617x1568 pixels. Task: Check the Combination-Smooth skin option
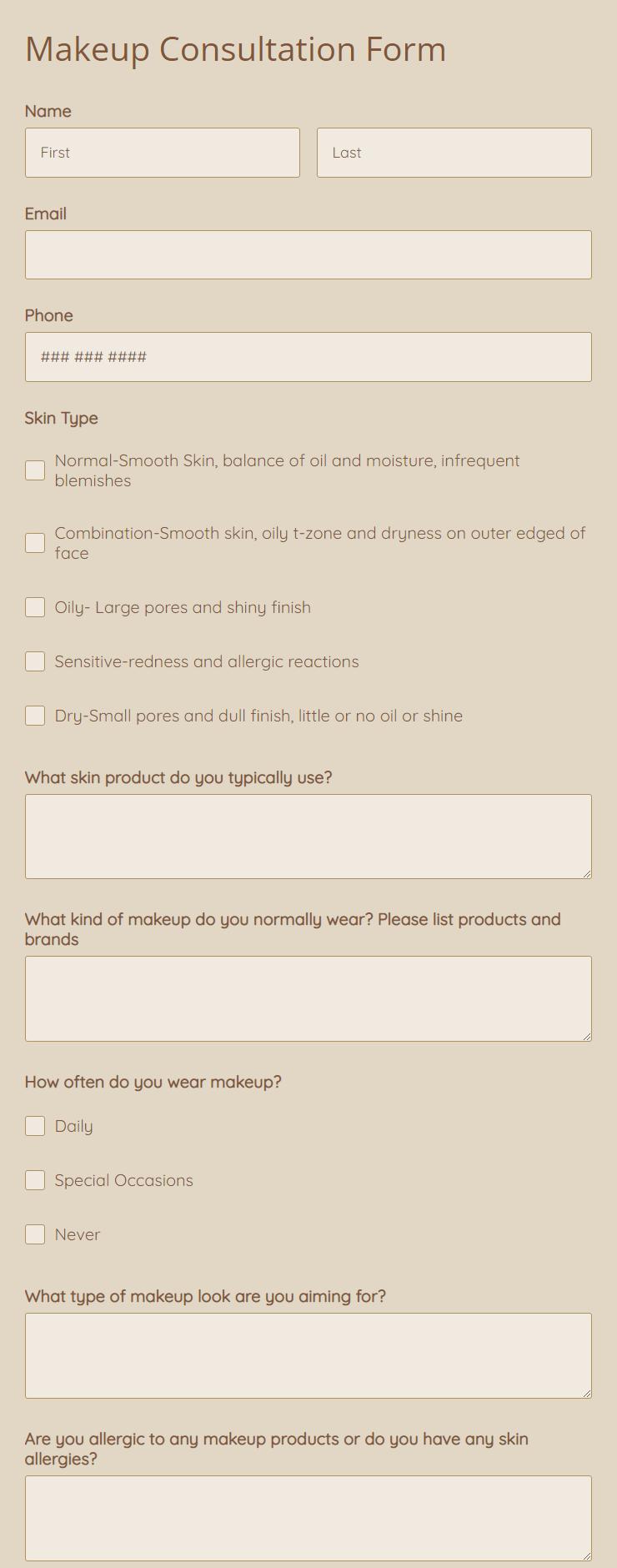pos(35,543)
